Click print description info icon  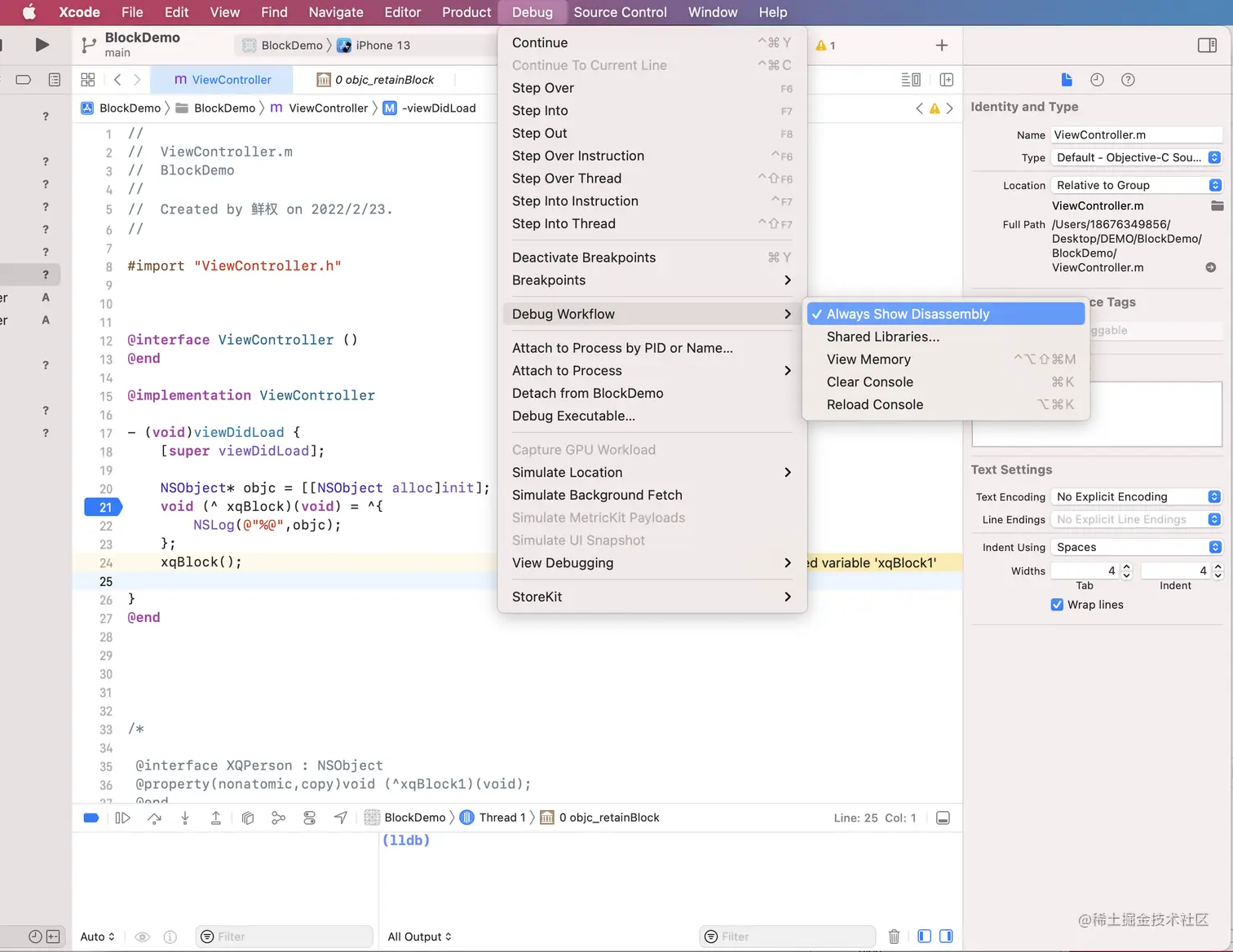click(170, 937)
